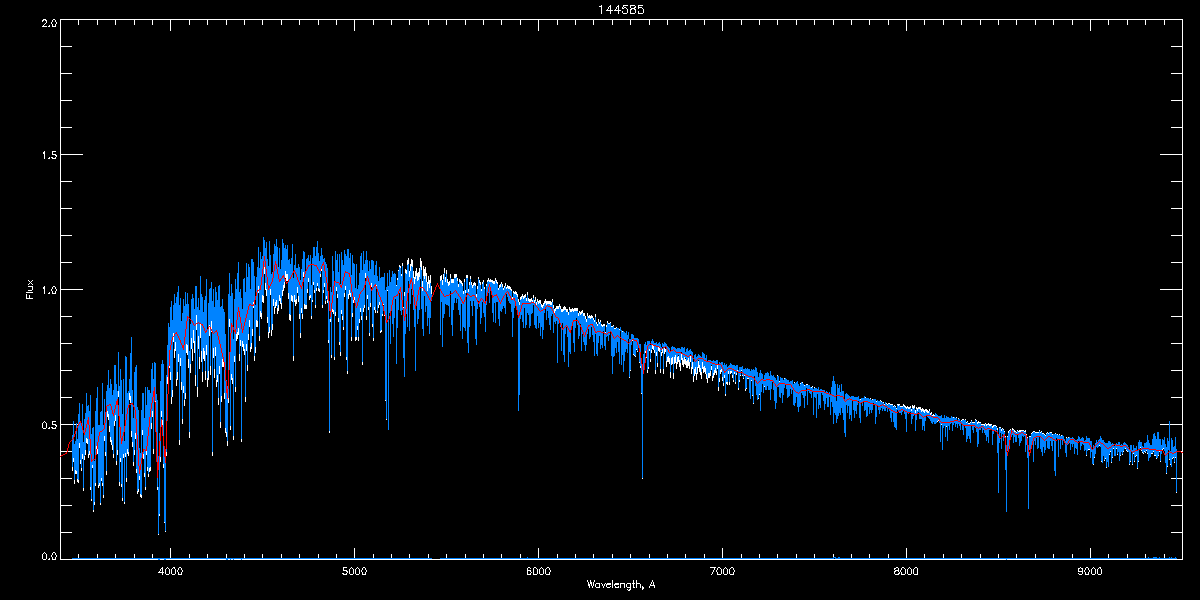Click the 1.0 flux tick label

coord(48,290)
